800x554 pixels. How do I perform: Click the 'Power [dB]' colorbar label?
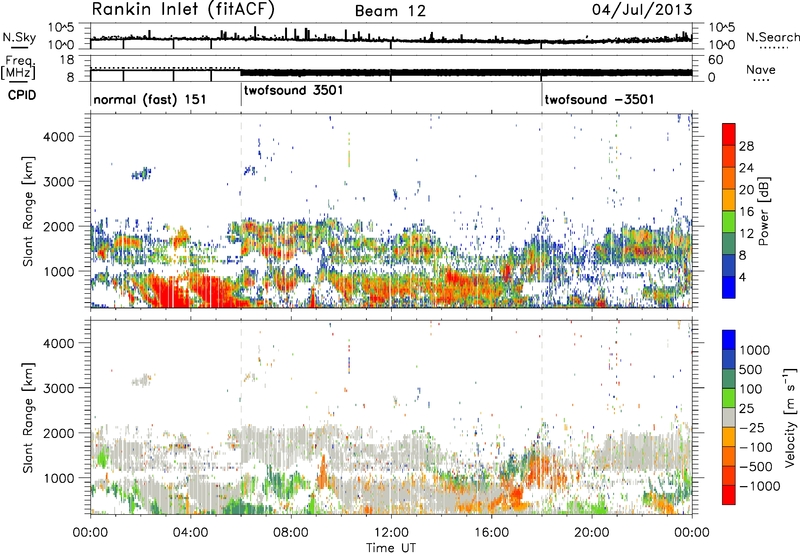[763, 211]
